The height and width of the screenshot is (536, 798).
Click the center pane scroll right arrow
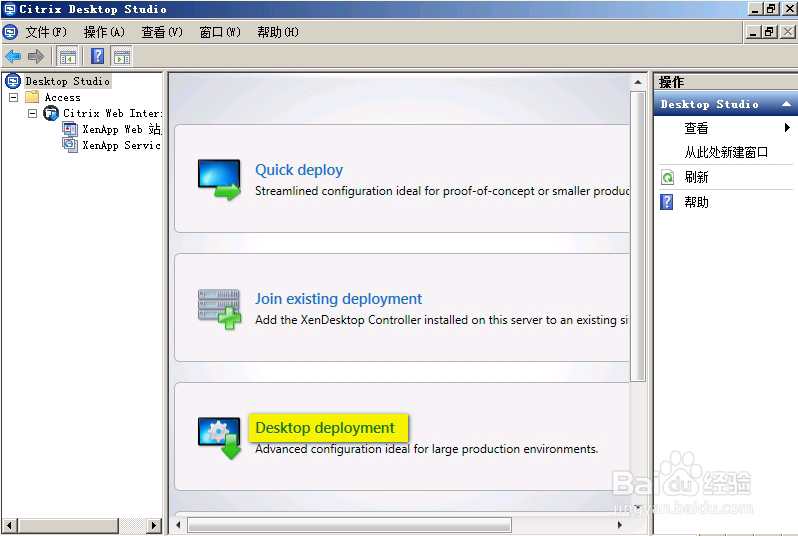pos(619,525)
